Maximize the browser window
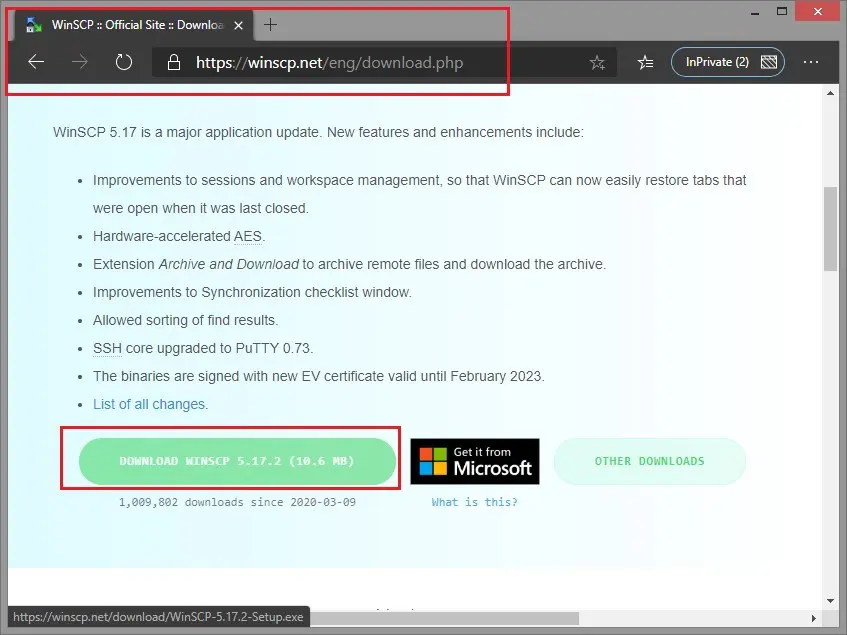This screenshot has height=635, width=847. pyautogui.click(x=782, y=11)
